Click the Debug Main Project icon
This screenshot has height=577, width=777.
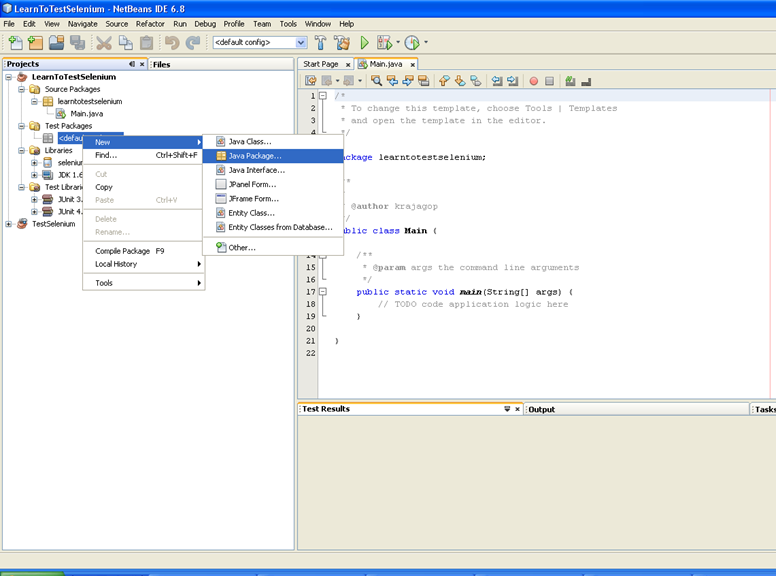(x=384, y=43)
